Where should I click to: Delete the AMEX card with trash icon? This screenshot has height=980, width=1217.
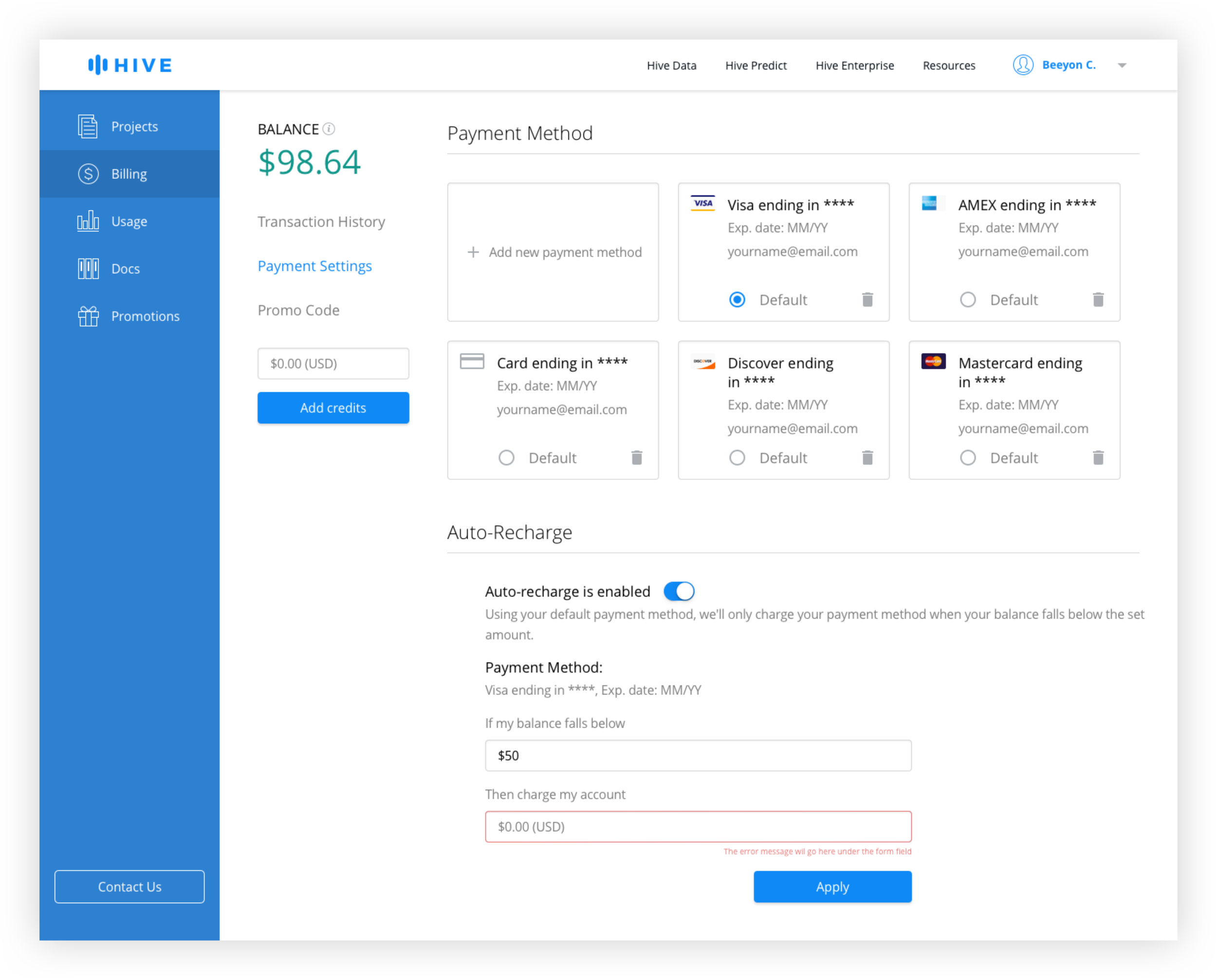1098,299
